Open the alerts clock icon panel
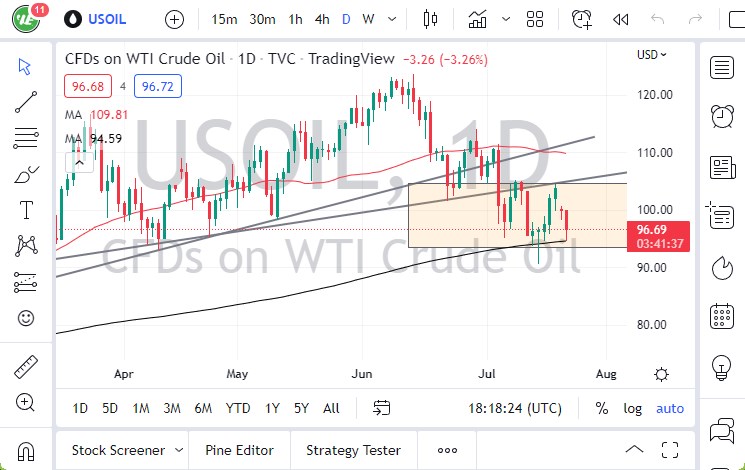This screenshot has height=470, width=745. tap(721, 116)
